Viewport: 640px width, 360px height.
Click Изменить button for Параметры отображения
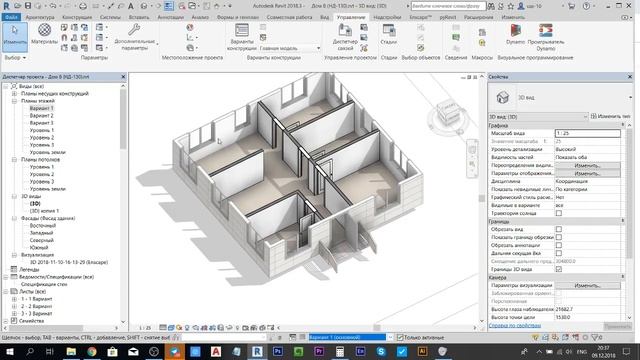[588, 173]
